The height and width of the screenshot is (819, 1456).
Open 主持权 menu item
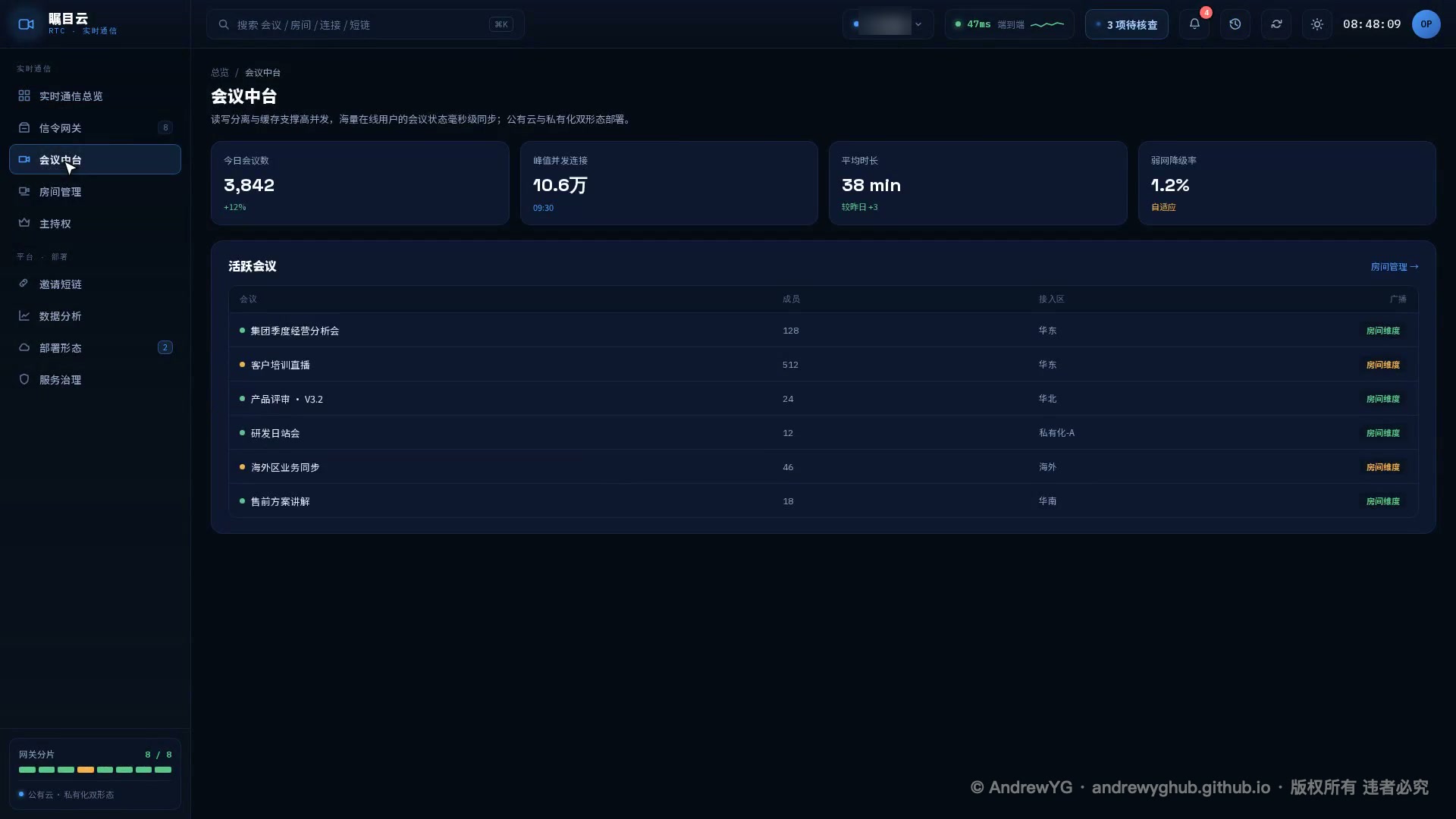95,223
